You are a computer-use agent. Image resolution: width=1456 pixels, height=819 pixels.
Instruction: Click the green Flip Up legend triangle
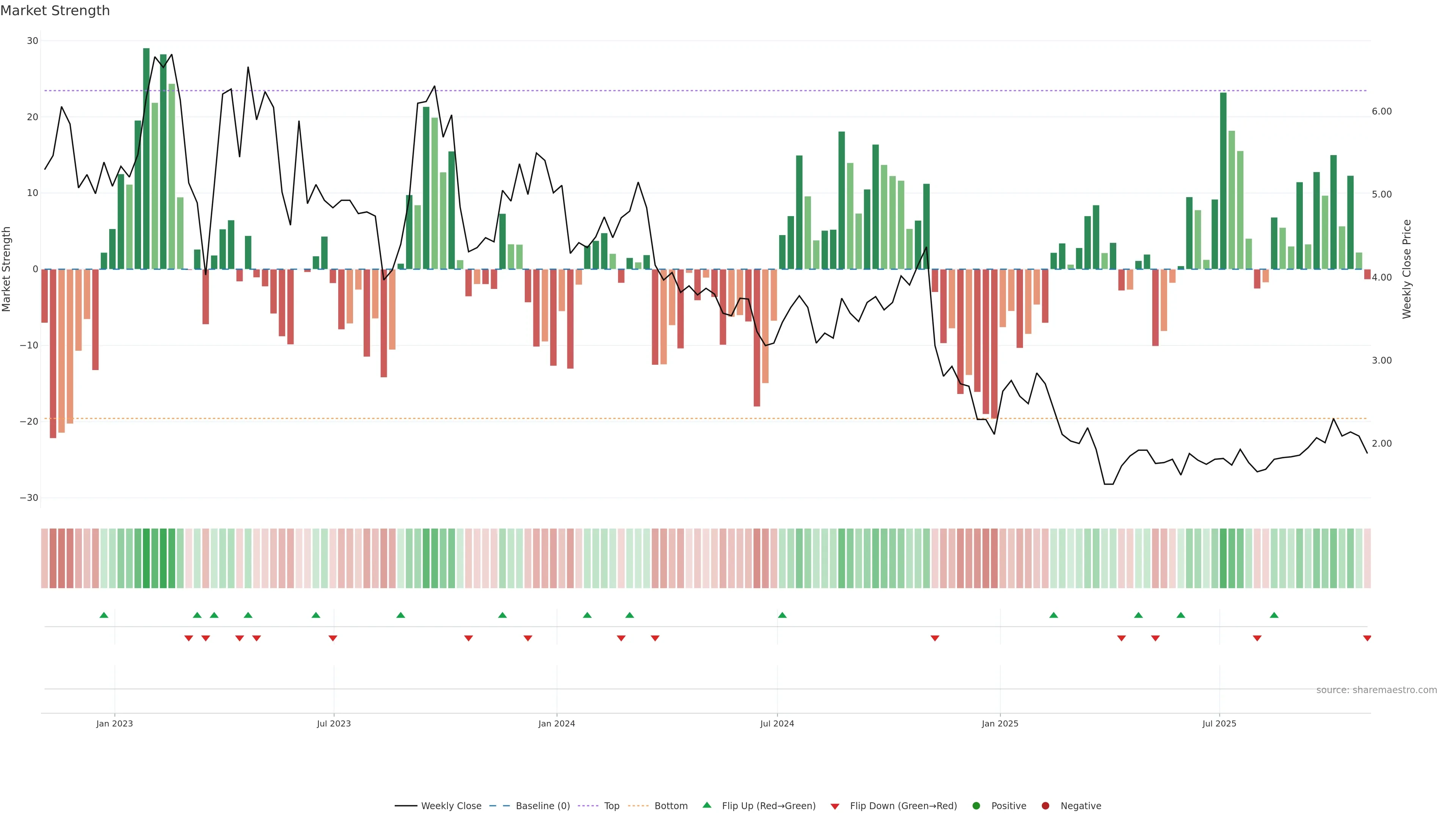(706, 805)
